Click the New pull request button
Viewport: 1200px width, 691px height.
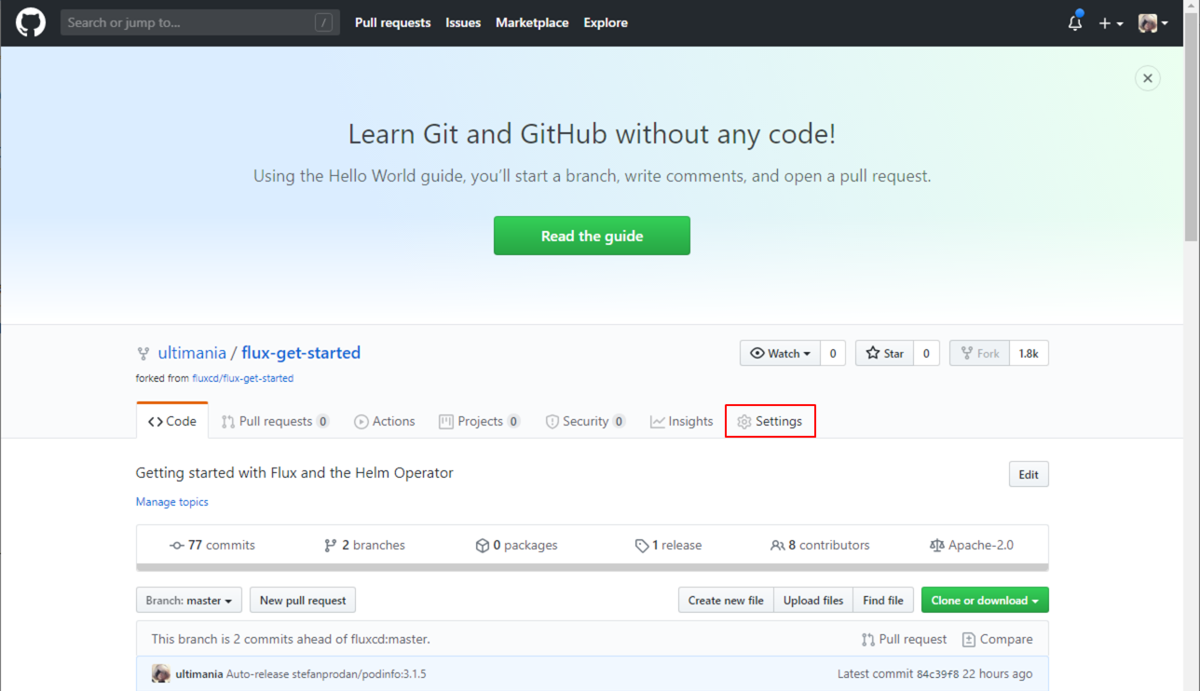click(x=302, y=600)
